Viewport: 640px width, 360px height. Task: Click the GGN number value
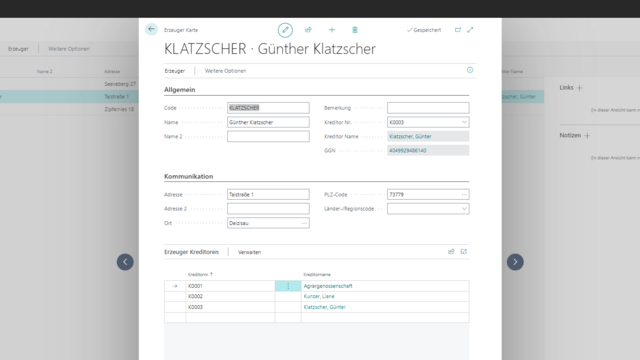pyautogui.click(x=407, y=151)
